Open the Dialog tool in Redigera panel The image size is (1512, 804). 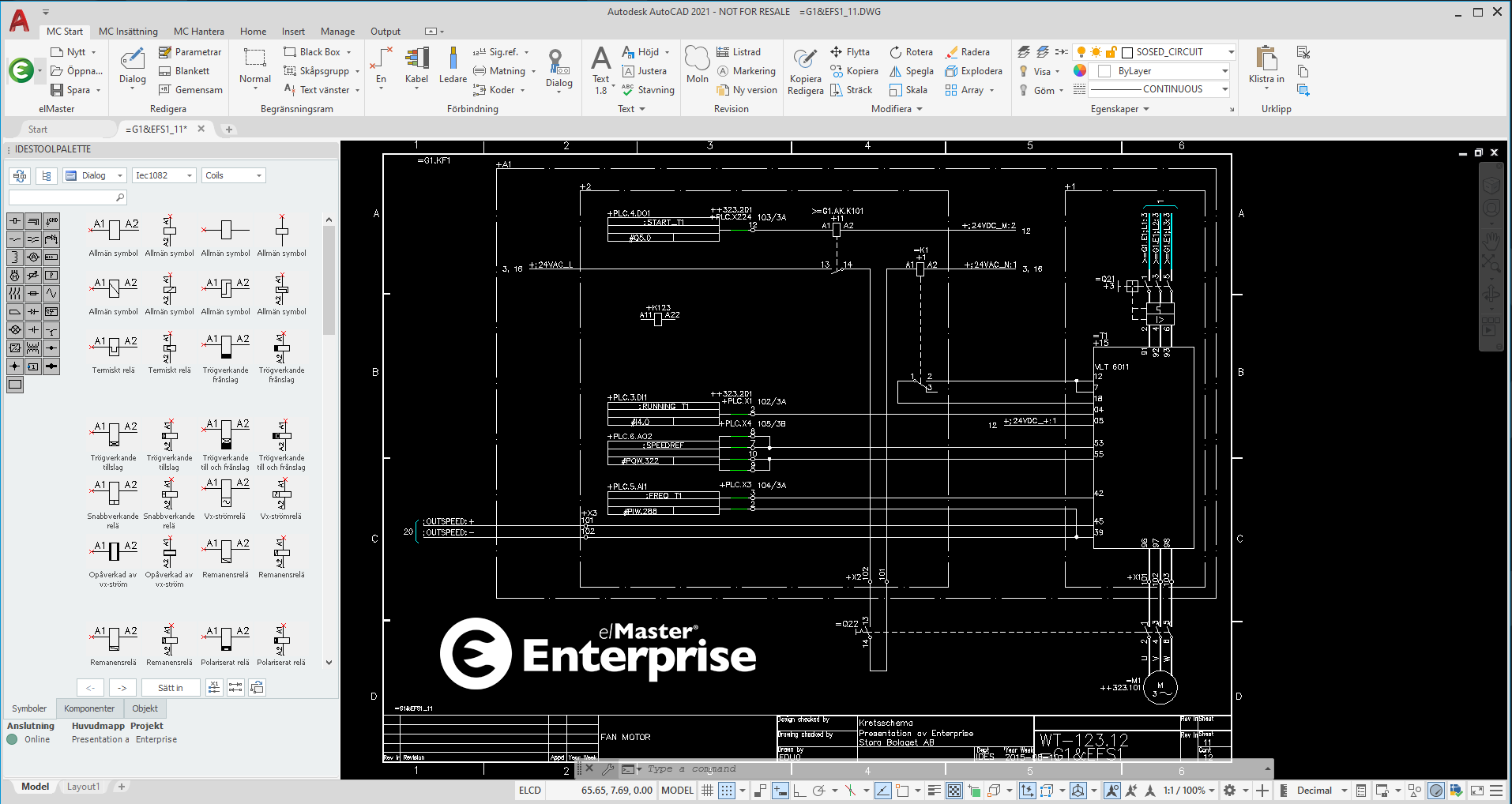pyautogui.click(x=133, y=66)
